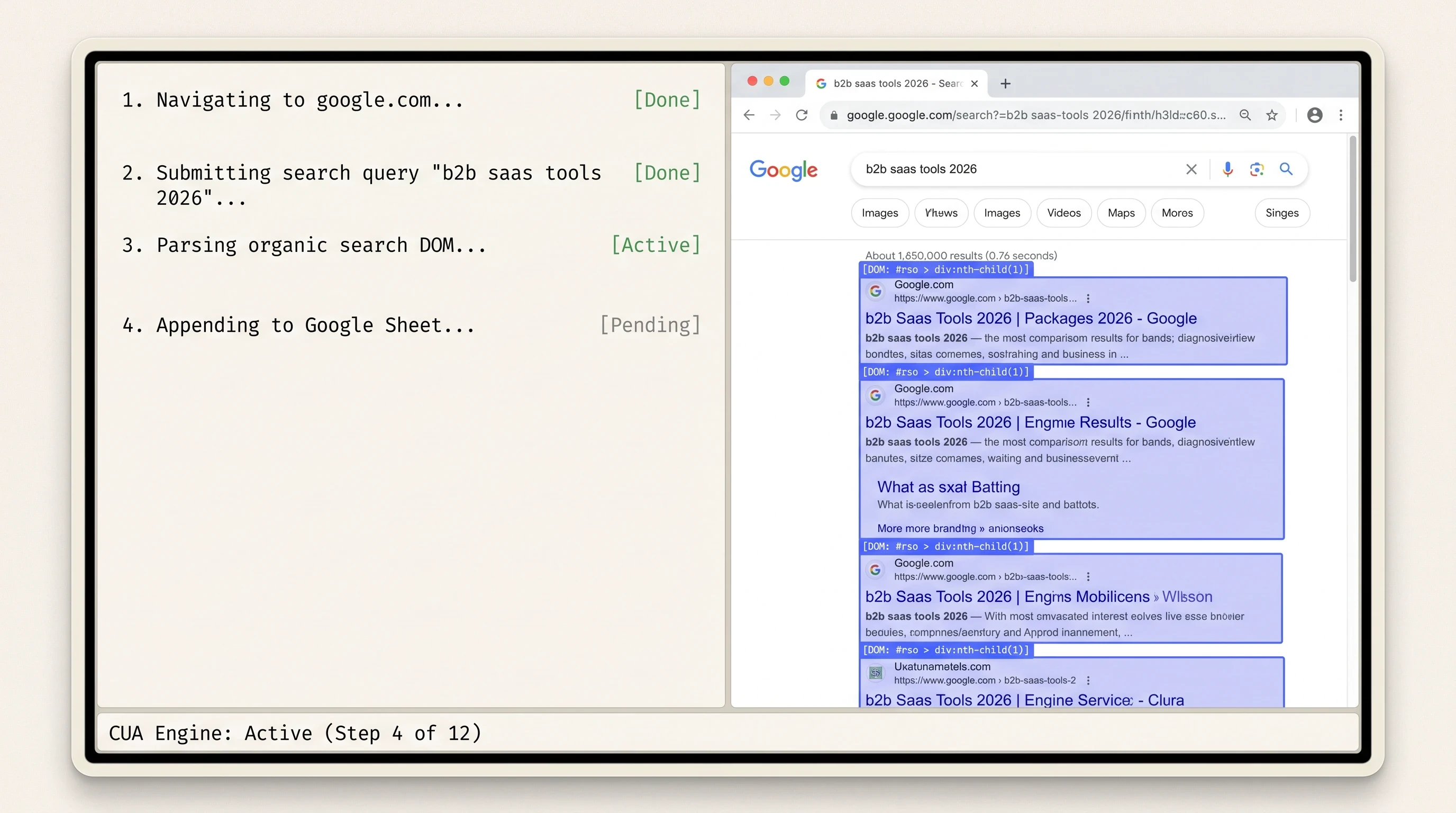Screen dimensions: 1456x813
Task: Click the snippet 'What is-seelenfrom b2b saas-site and battots.'
Action: click(x=987, y=505)
